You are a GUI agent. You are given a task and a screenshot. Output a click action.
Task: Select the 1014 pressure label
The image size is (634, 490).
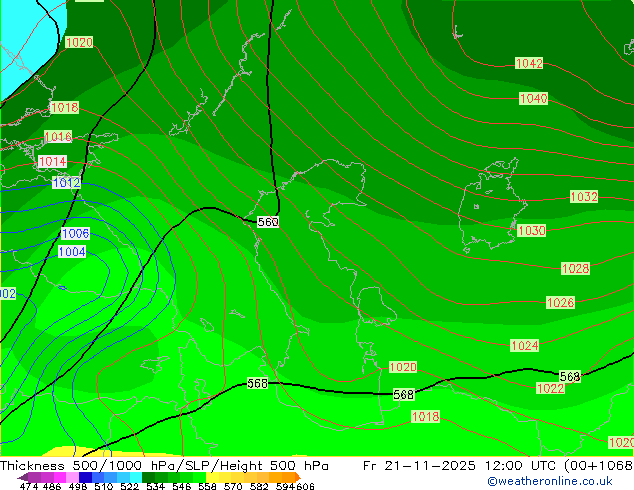click(x=52, y=162)
